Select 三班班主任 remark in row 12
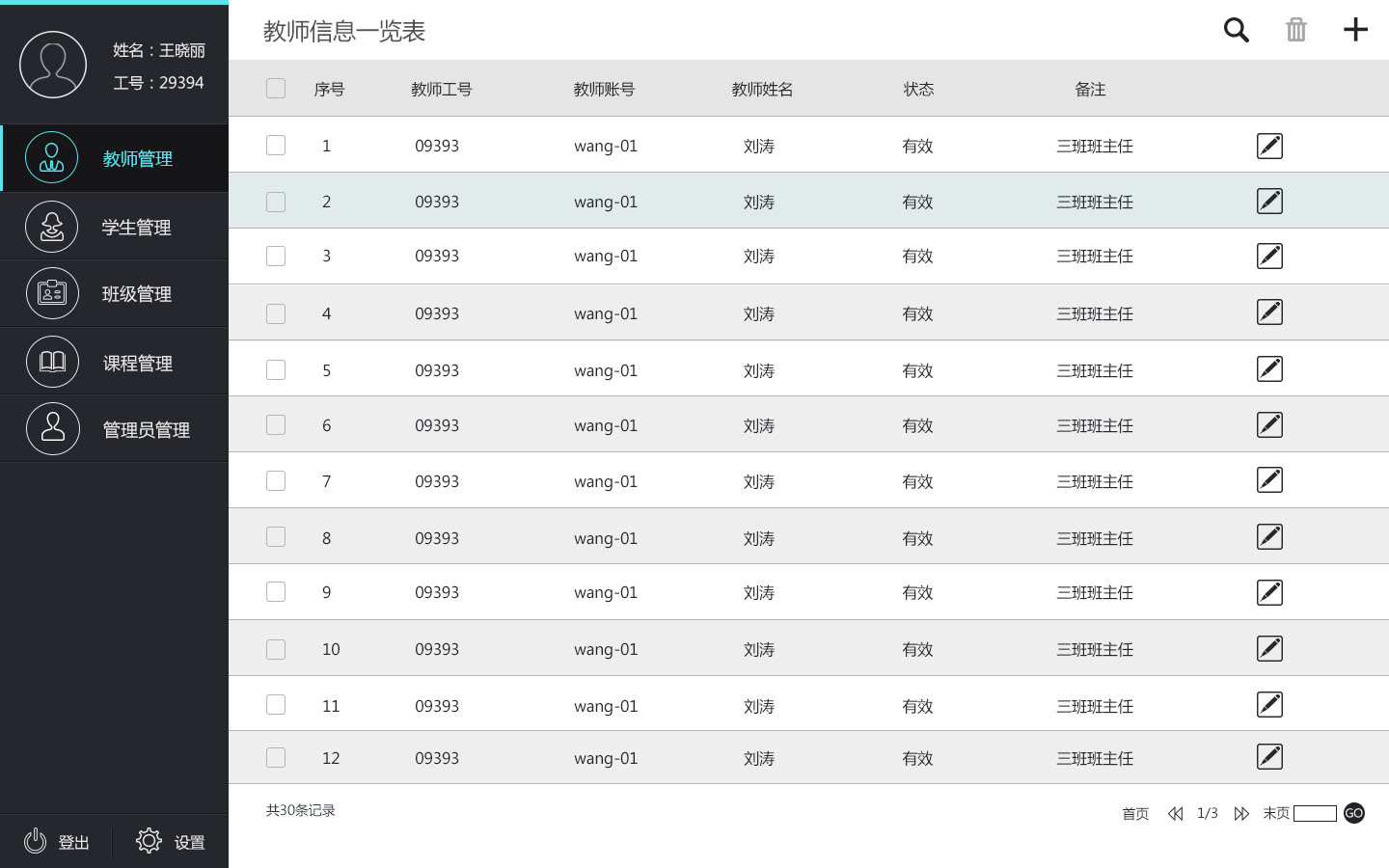1389x868 pixels. [1095, 758]
